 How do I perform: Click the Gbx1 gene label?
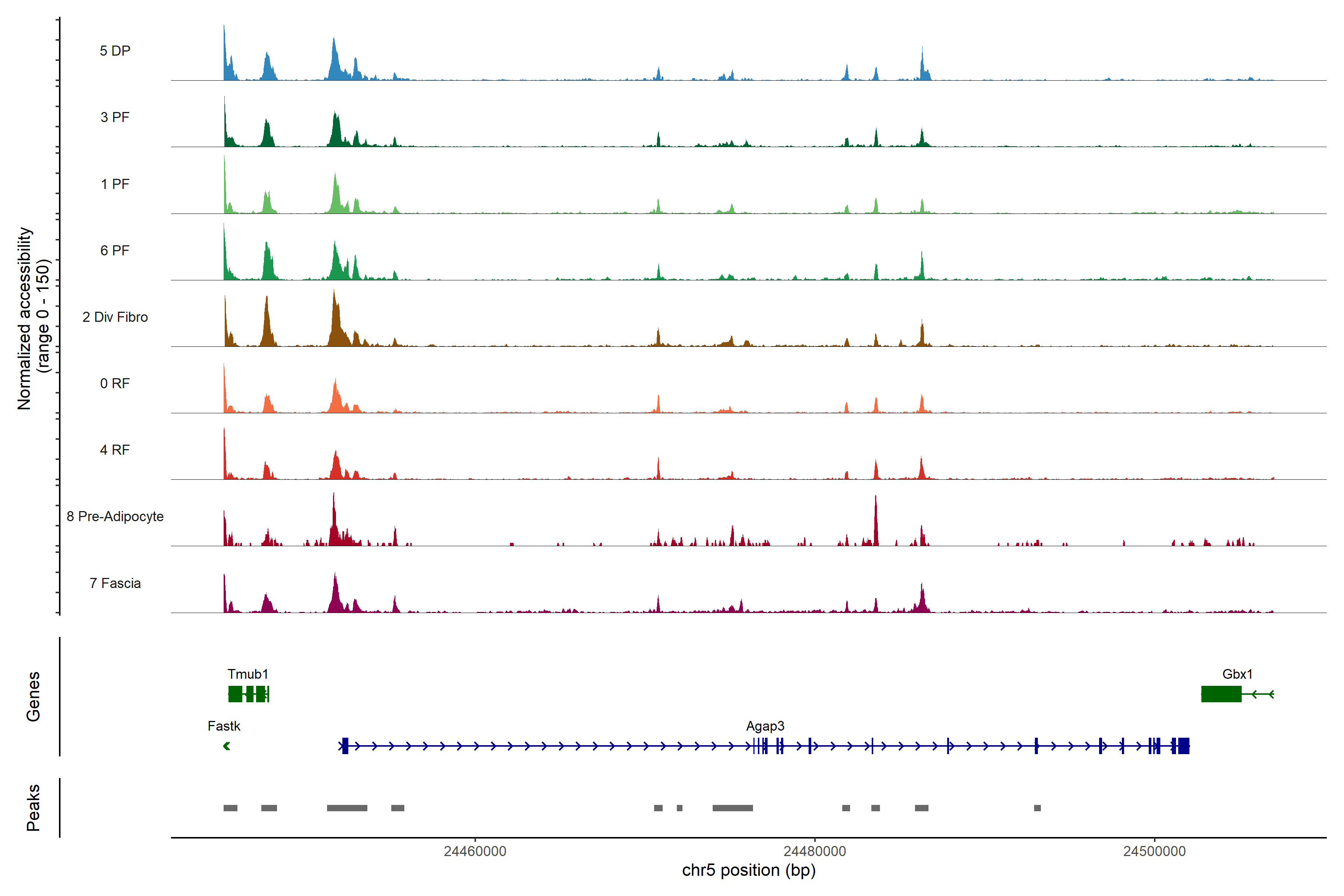pos(1237,674)
